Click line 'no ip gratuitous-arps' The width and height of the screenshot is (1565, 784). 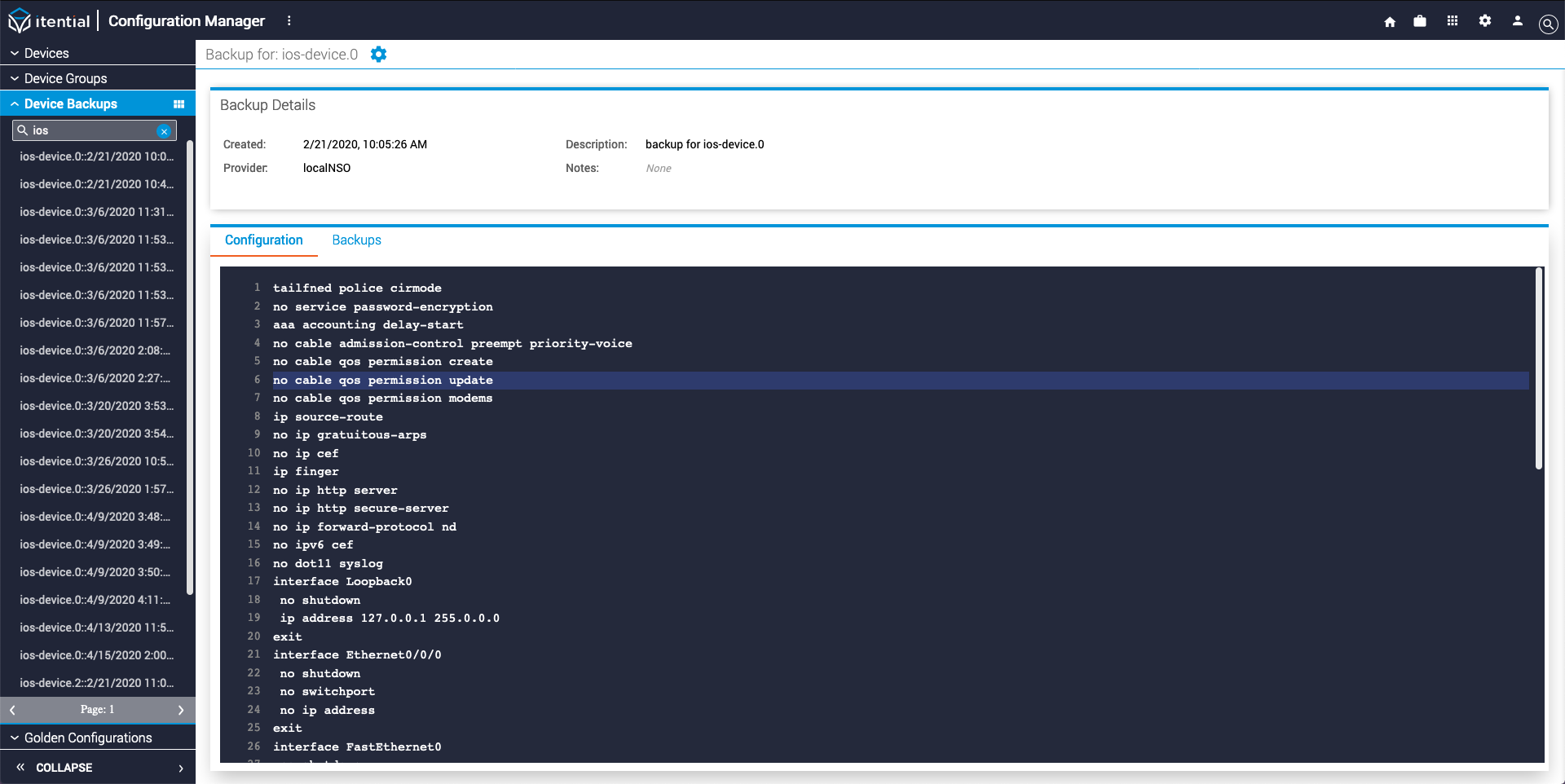pyautogui.click(x=350, y=435)
